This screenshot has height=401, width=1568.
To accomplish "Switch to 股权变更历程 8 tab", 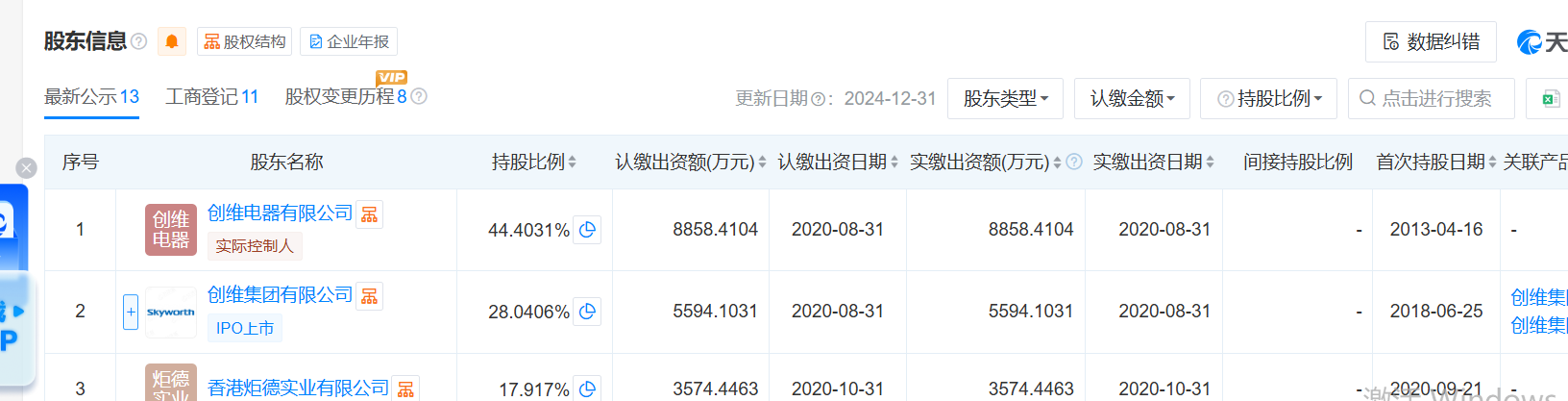I will [x=346, y=97].
